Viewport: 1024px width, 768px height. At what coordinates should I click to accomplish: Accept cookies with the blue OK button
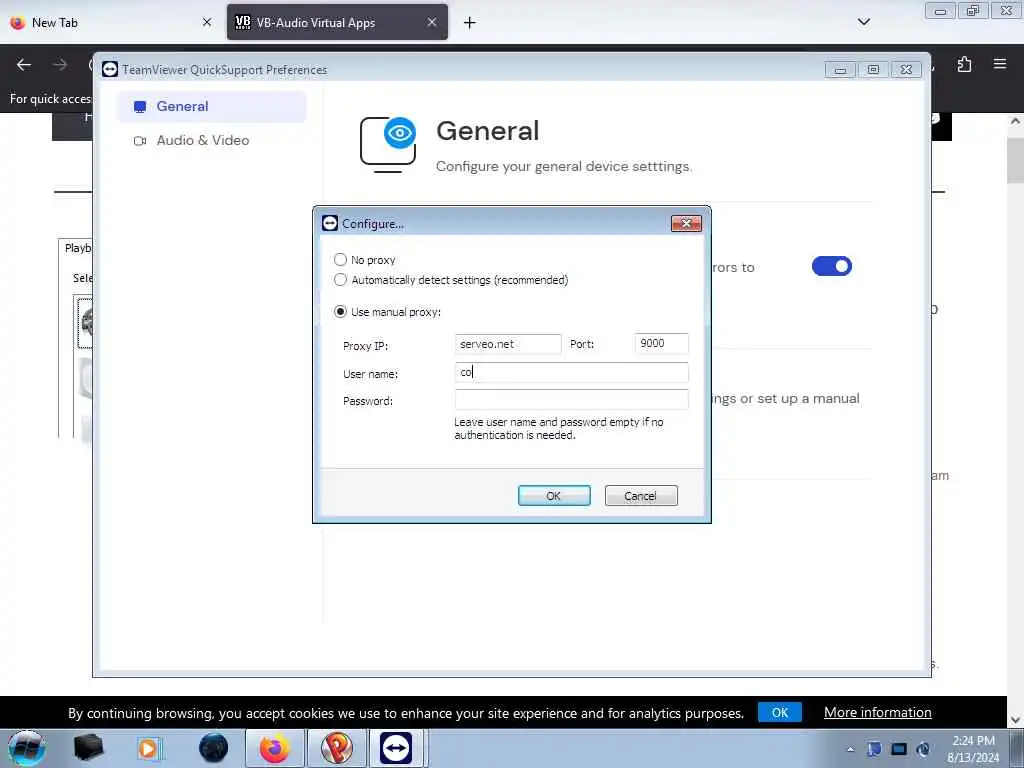[x=780, y=712]
